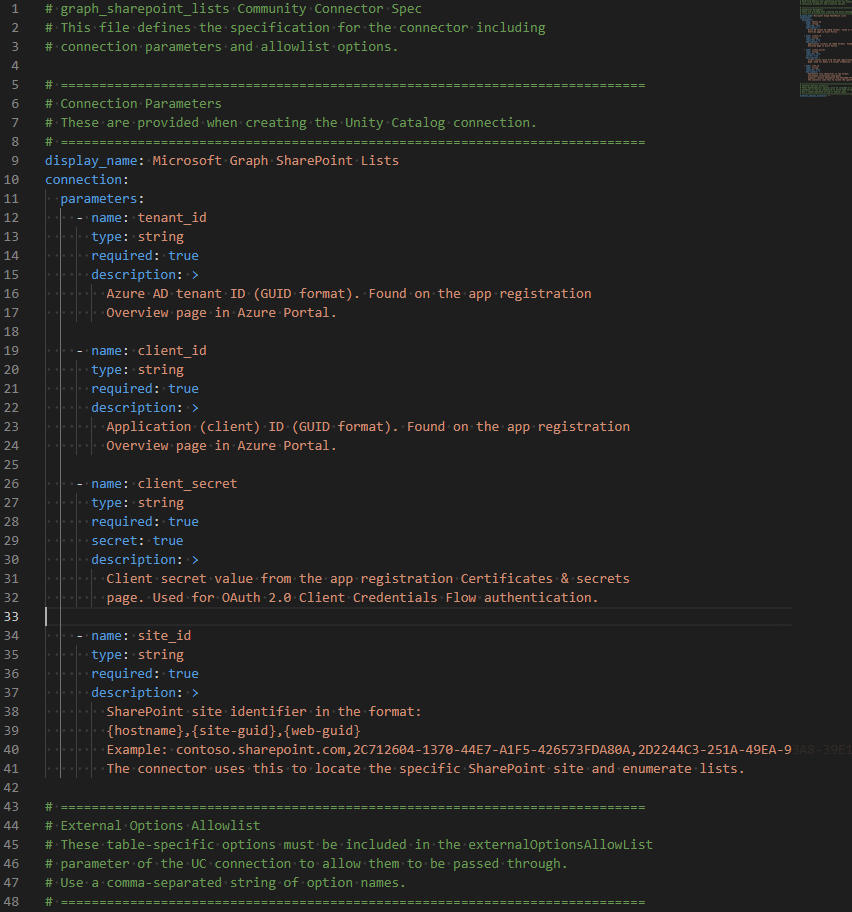The width and height of the screenshot is (852, 912).
Task: Place cursor on the client_id value
Action: (172, 351)
